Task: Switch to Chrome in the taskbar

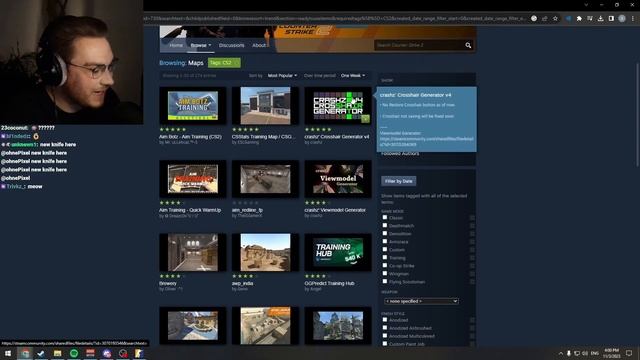Action: [x=25, y=353]
